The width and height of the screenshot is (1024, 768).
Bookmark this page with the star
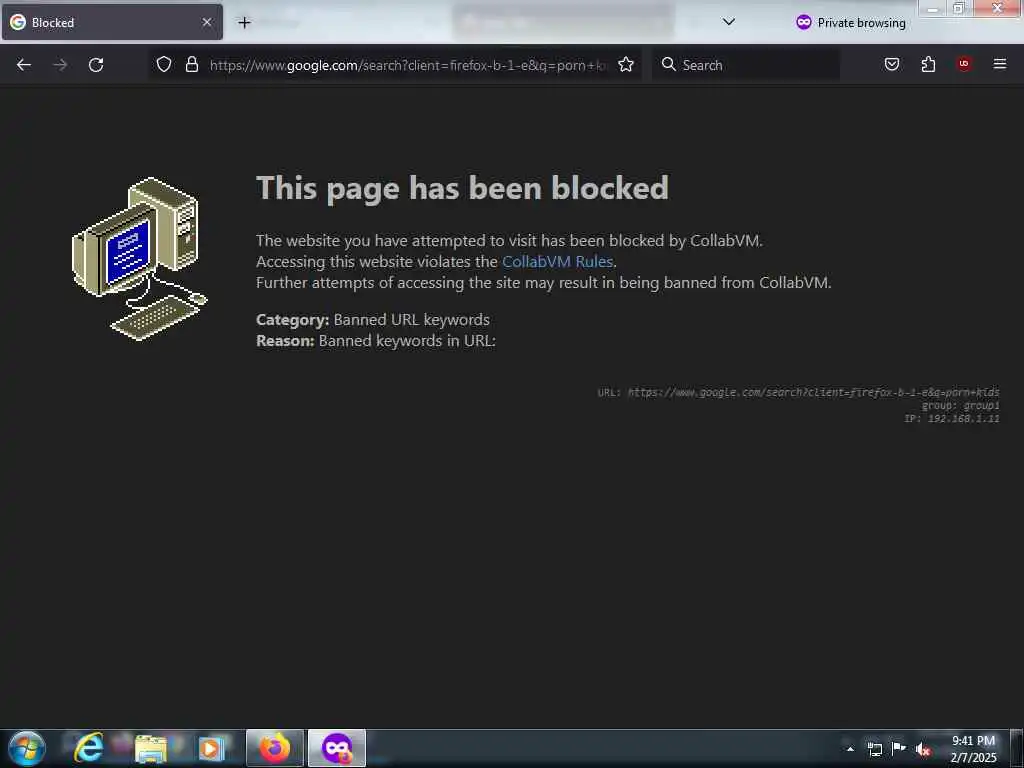(x=626, y=64)
